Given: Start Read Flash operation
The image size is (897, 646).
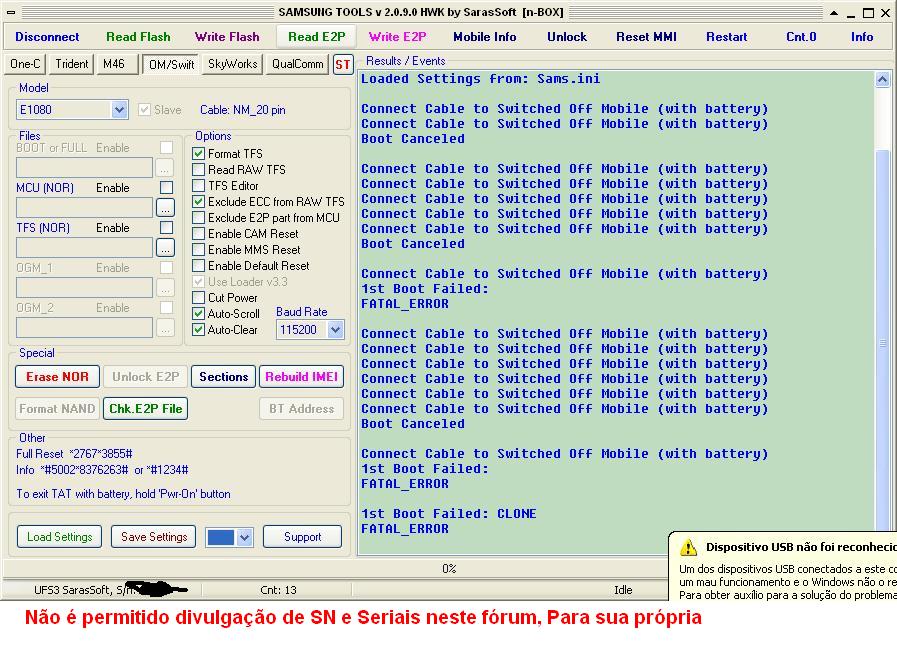Looking at the screenshot, I should pyautogui.click(x=138, y=37).
